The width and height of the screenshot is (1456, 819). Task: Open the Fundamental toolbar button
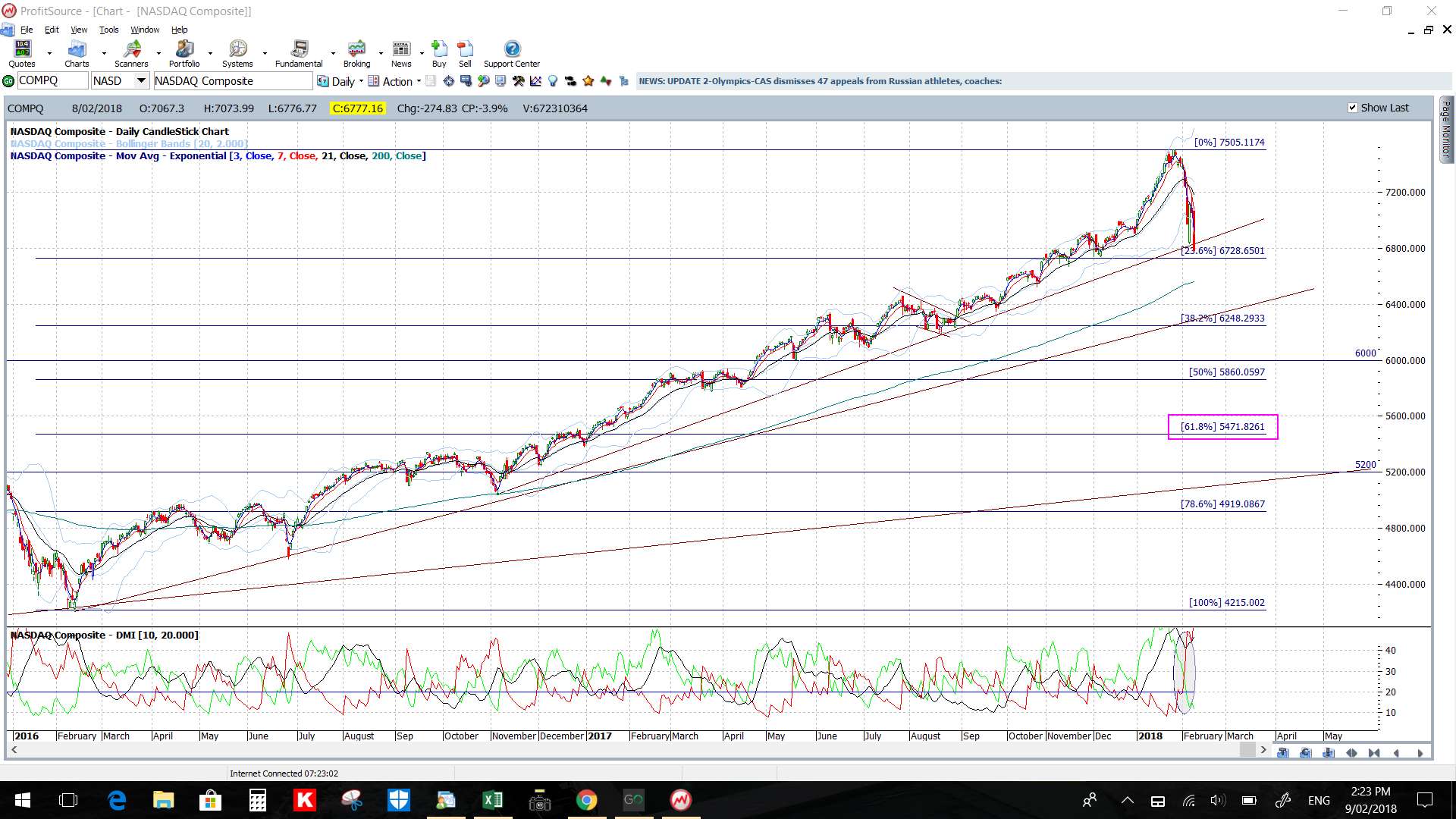(x=299, y=54)
